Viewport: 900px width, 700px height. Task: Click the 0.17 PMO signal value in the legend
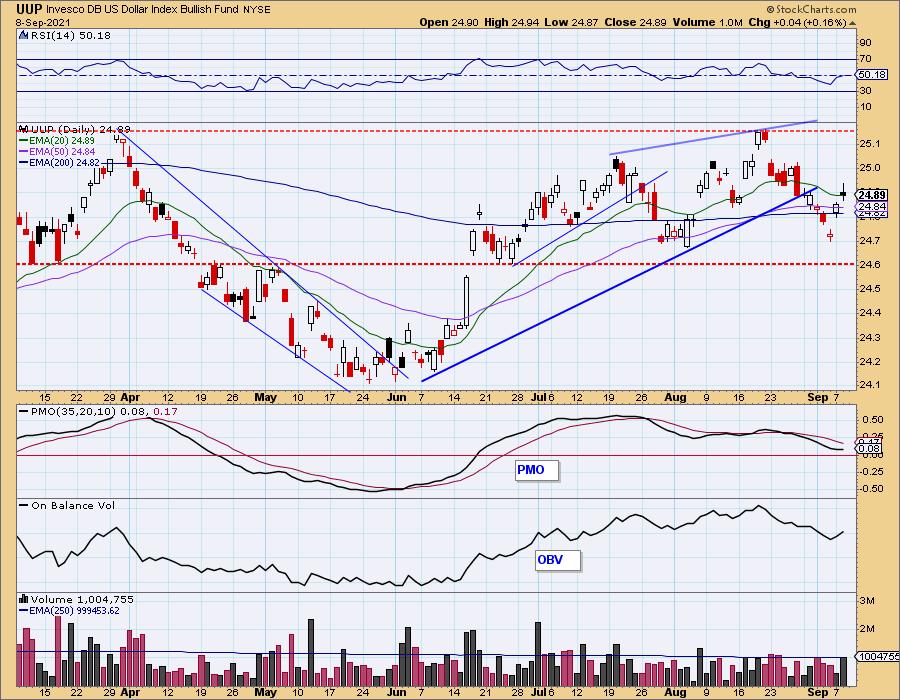166,412
